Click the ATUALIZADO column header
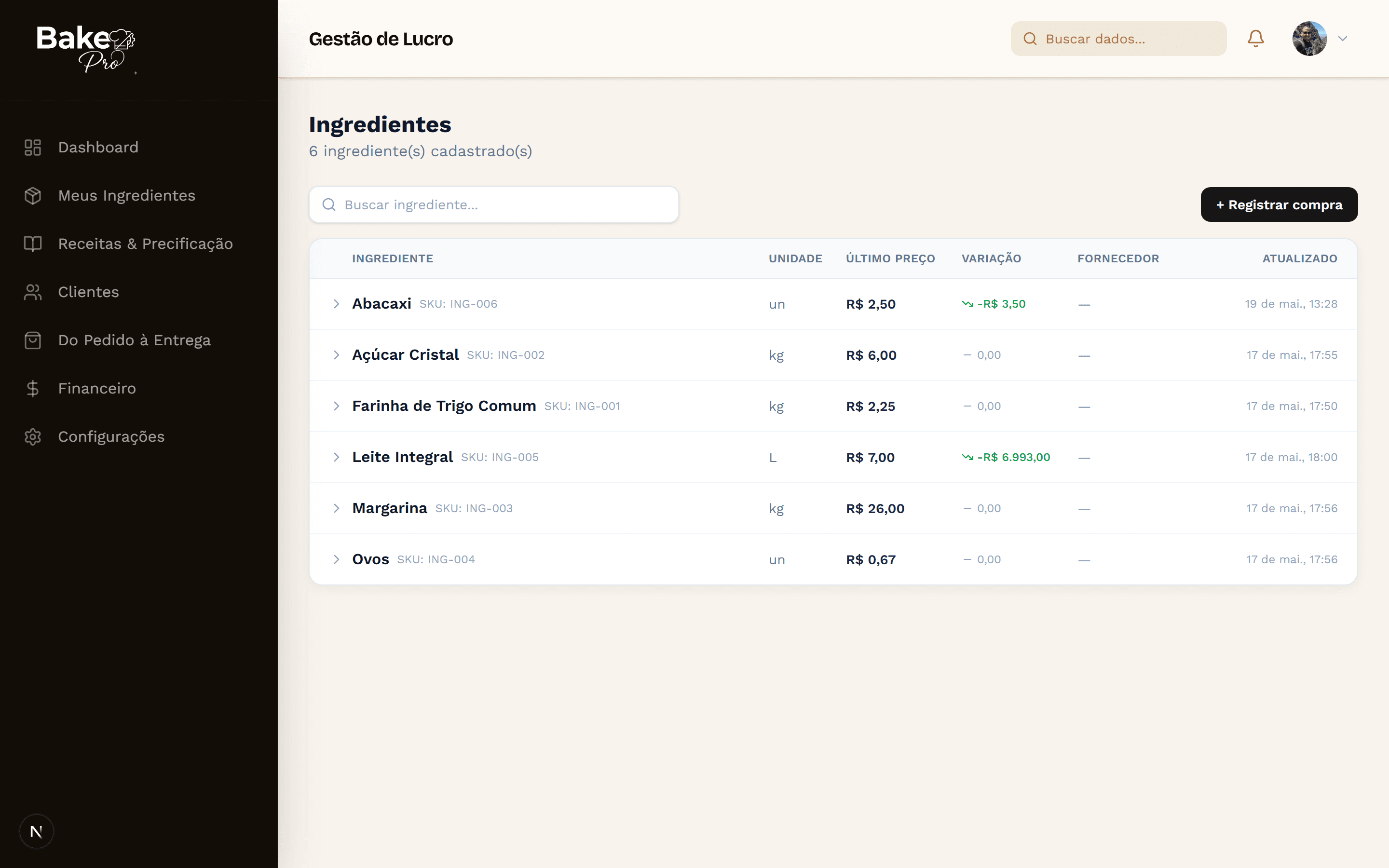Image resolution: width=1389 pixels, height=868 pixels. pos(1299,258)
